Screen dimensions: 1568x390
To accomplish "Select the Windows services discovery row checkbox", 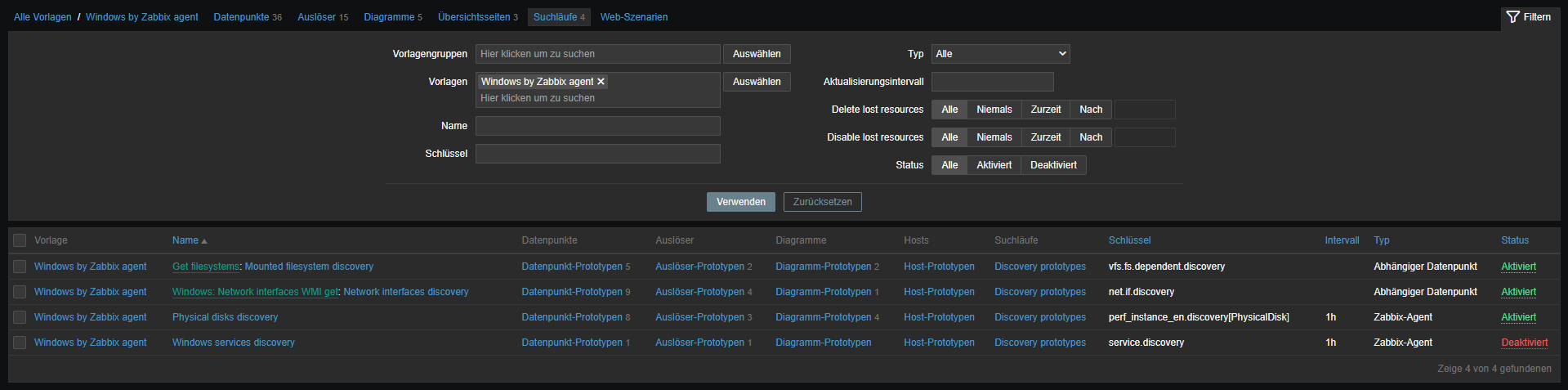I will point(20,343).
